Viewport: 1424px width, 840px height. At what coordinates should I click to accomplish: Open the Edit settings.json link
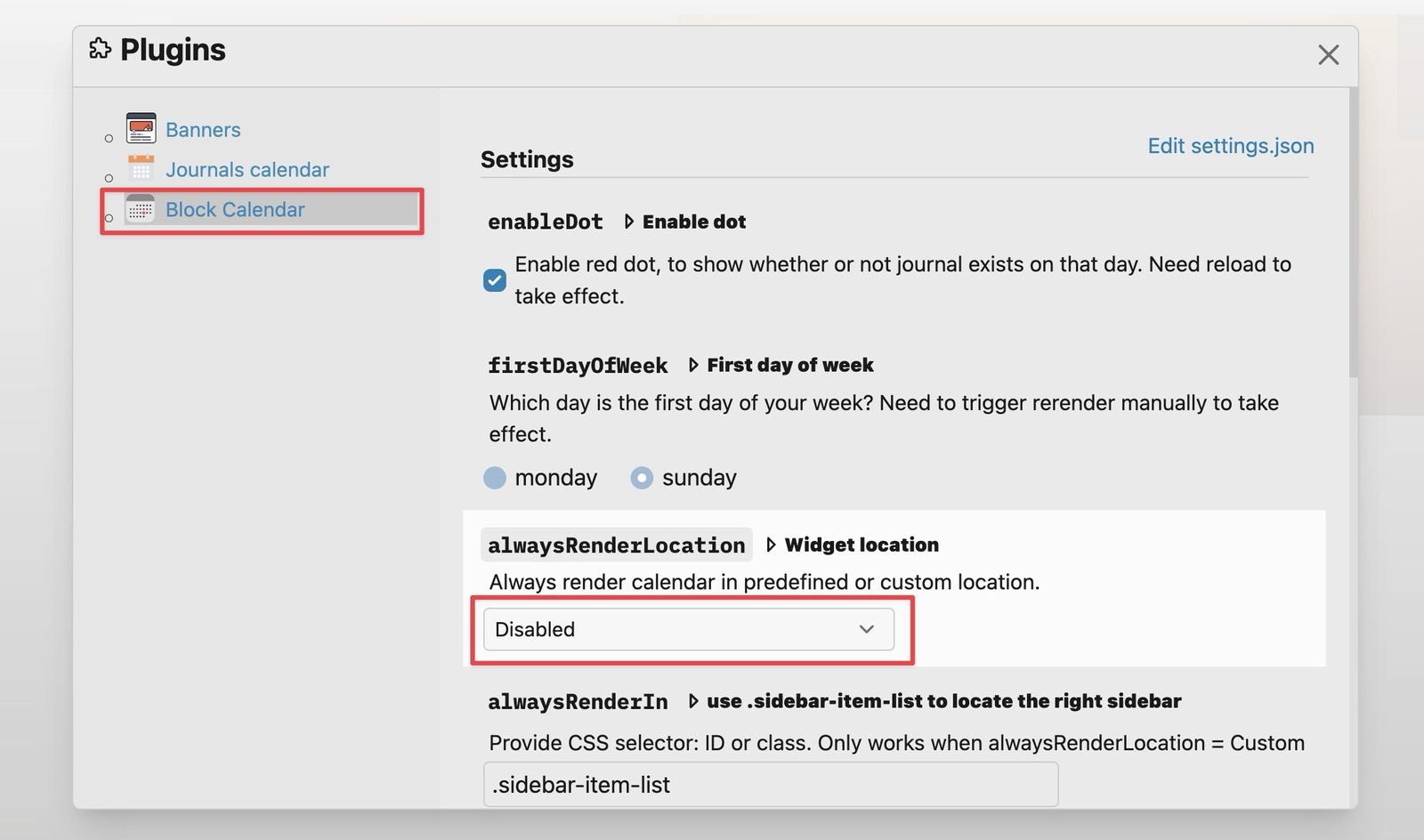(1230, 146)
